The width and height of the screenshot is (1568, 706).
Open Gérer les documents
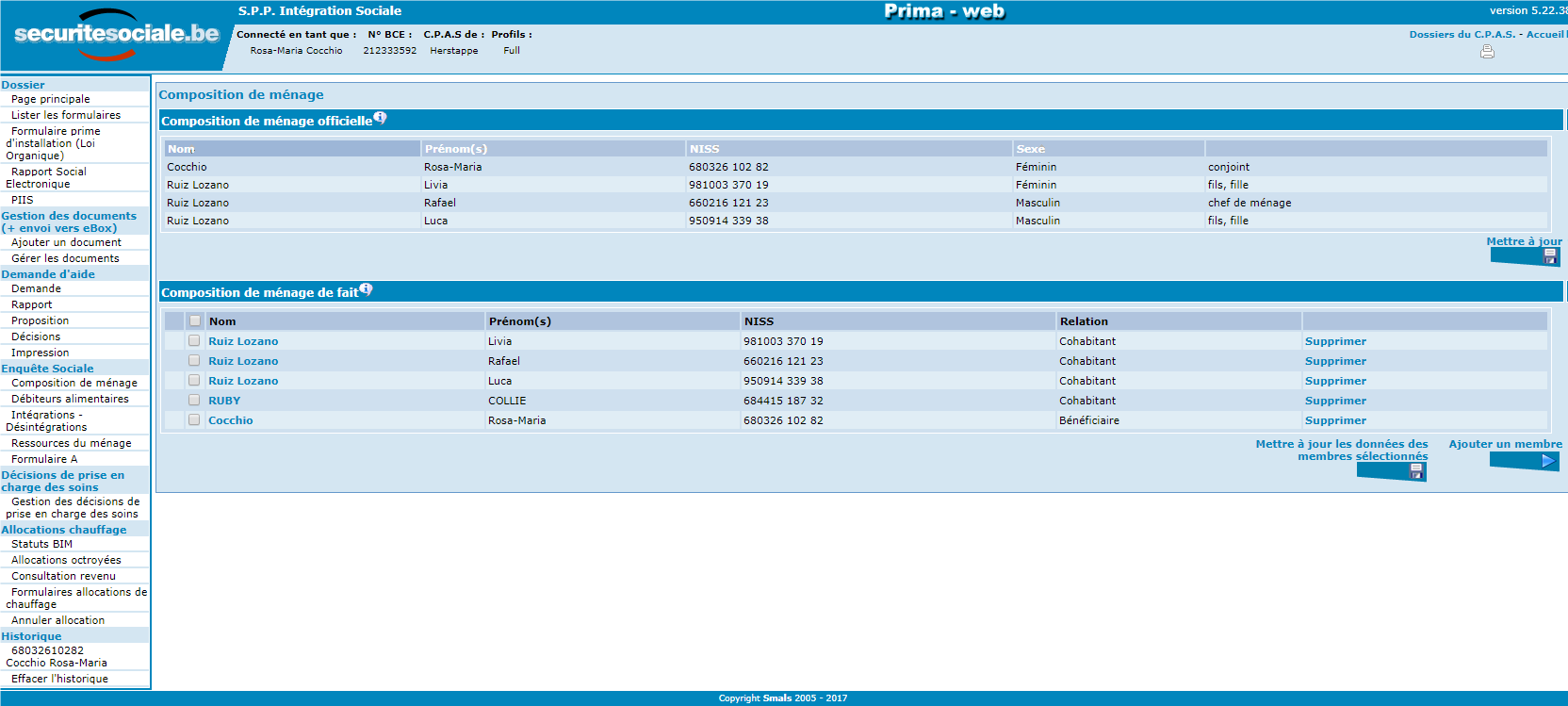click(x=65, y=258)
